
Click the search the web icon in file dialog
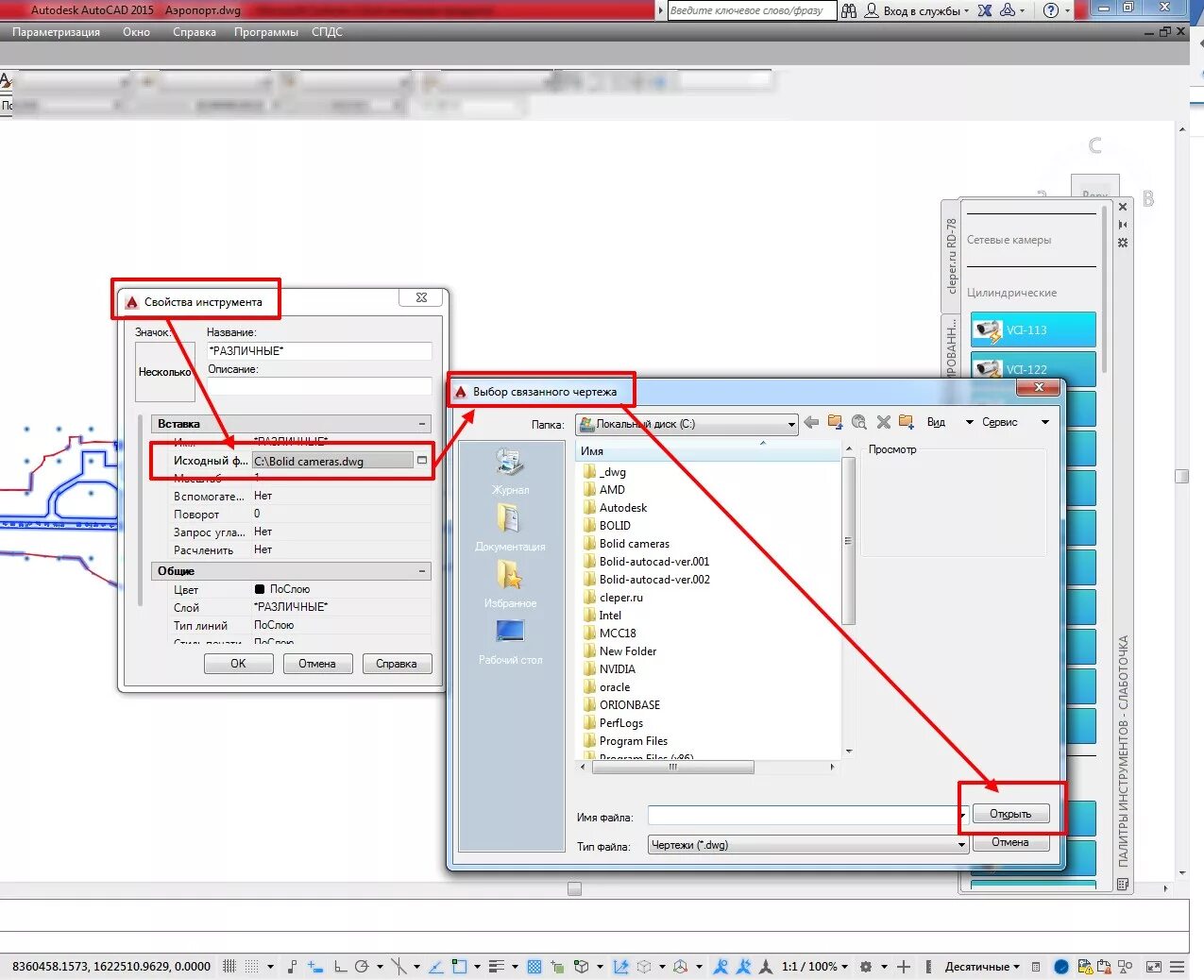coord(858,422)
